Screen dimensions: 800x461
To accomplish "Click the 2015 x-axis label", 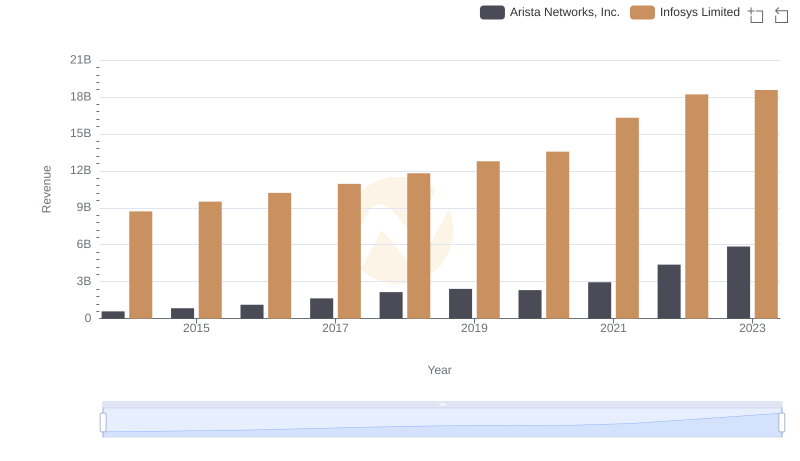I will [x=196, y=328].
